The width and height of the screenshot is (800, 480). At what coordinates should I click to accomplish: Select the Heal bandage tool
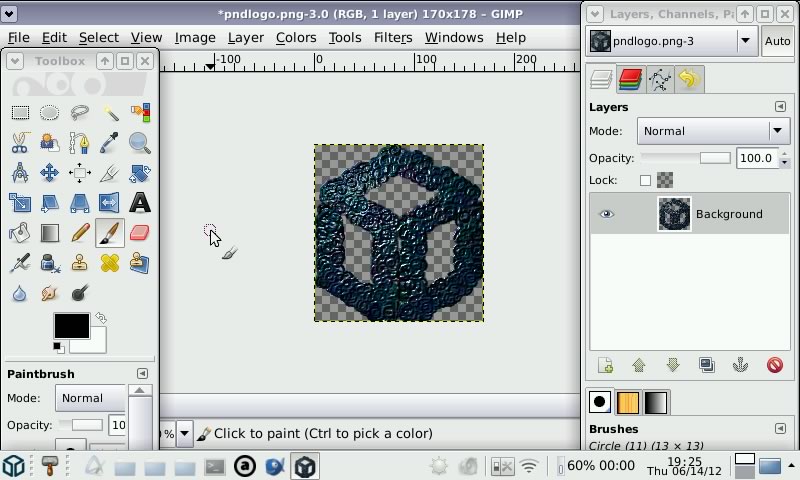point(110,263)
